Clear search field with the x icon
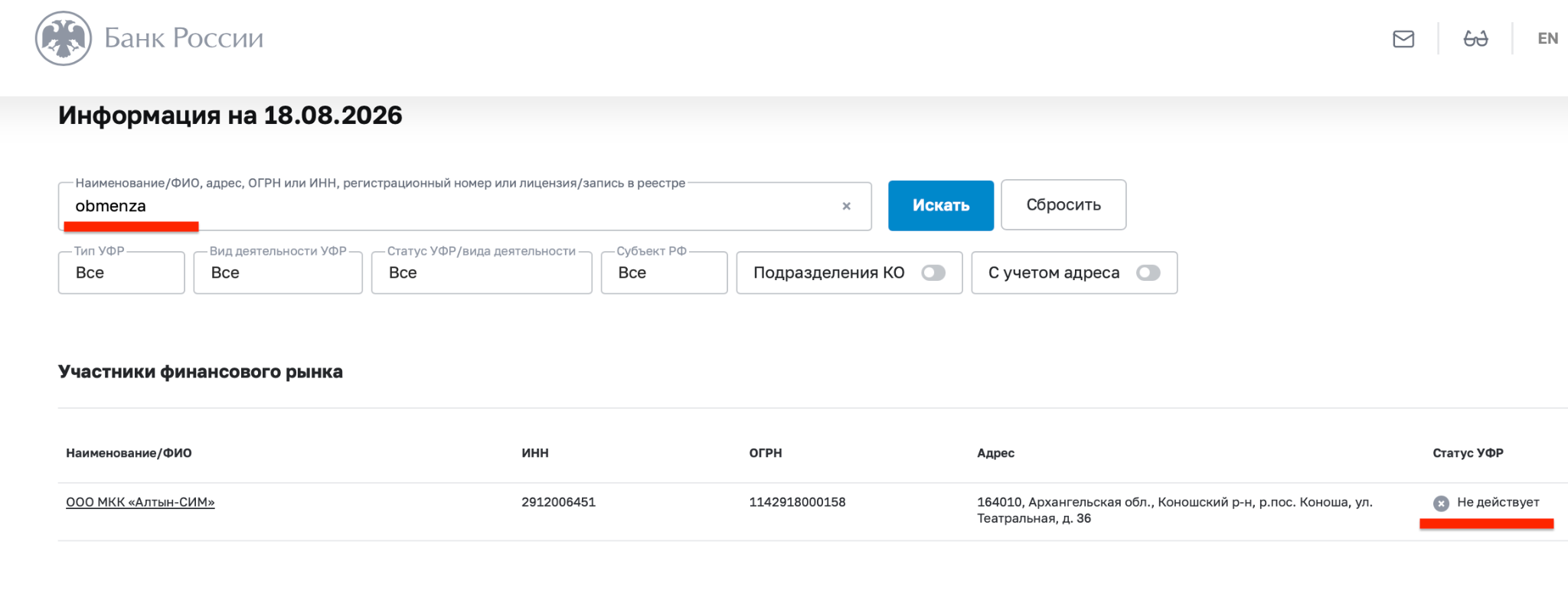 pos(846,206)
